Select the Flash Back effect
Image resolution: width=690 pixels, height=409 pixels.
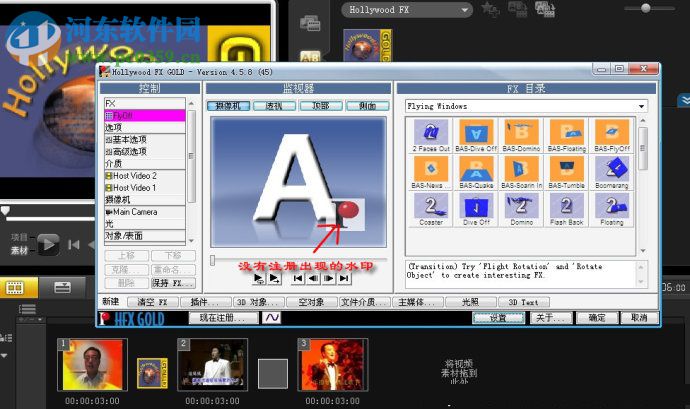(567, 209)
